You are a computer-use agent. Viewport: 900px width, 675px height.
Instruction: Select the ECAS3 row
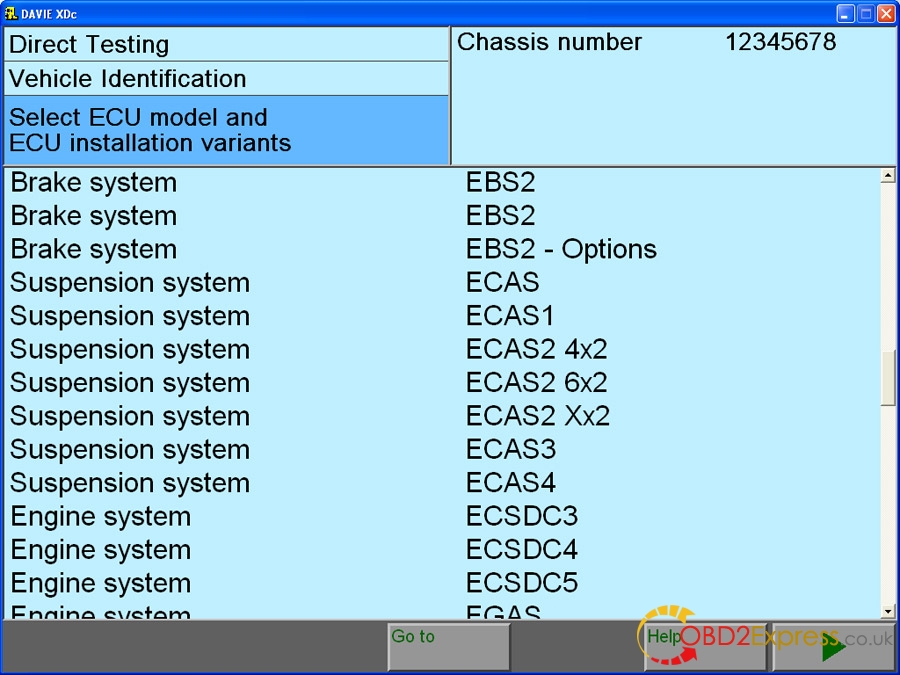point(442,449)
